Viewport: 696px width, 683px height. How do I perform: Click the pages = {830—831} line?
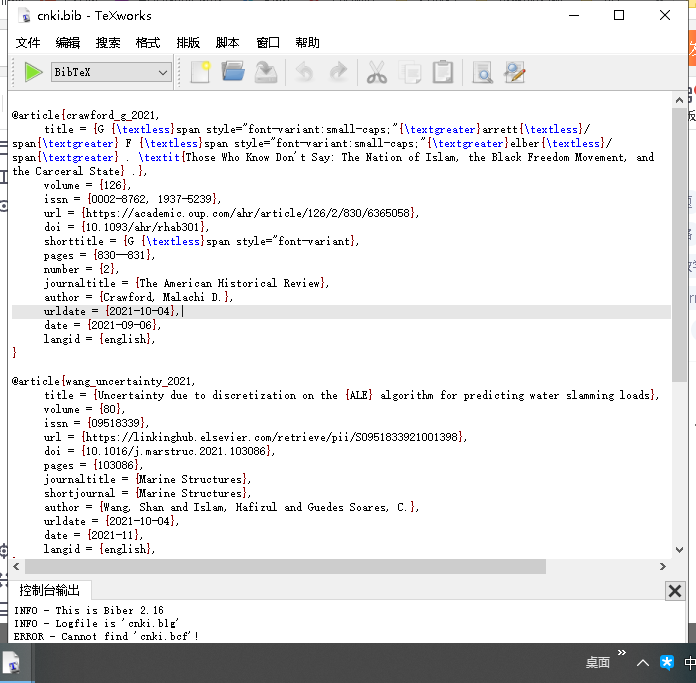(x=99, y=256)
